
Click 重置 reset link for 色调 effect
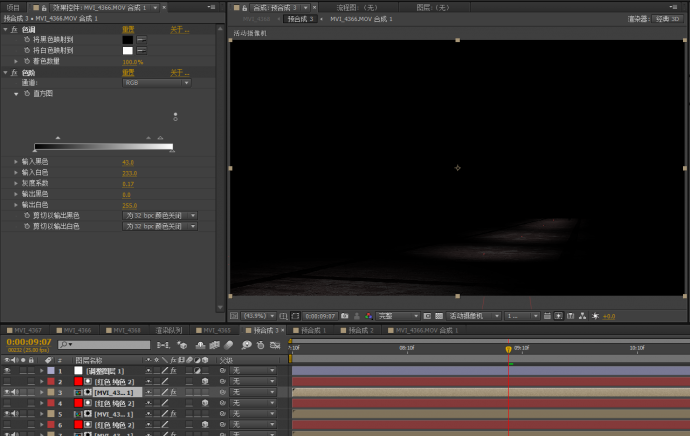(x=128, y=29)
